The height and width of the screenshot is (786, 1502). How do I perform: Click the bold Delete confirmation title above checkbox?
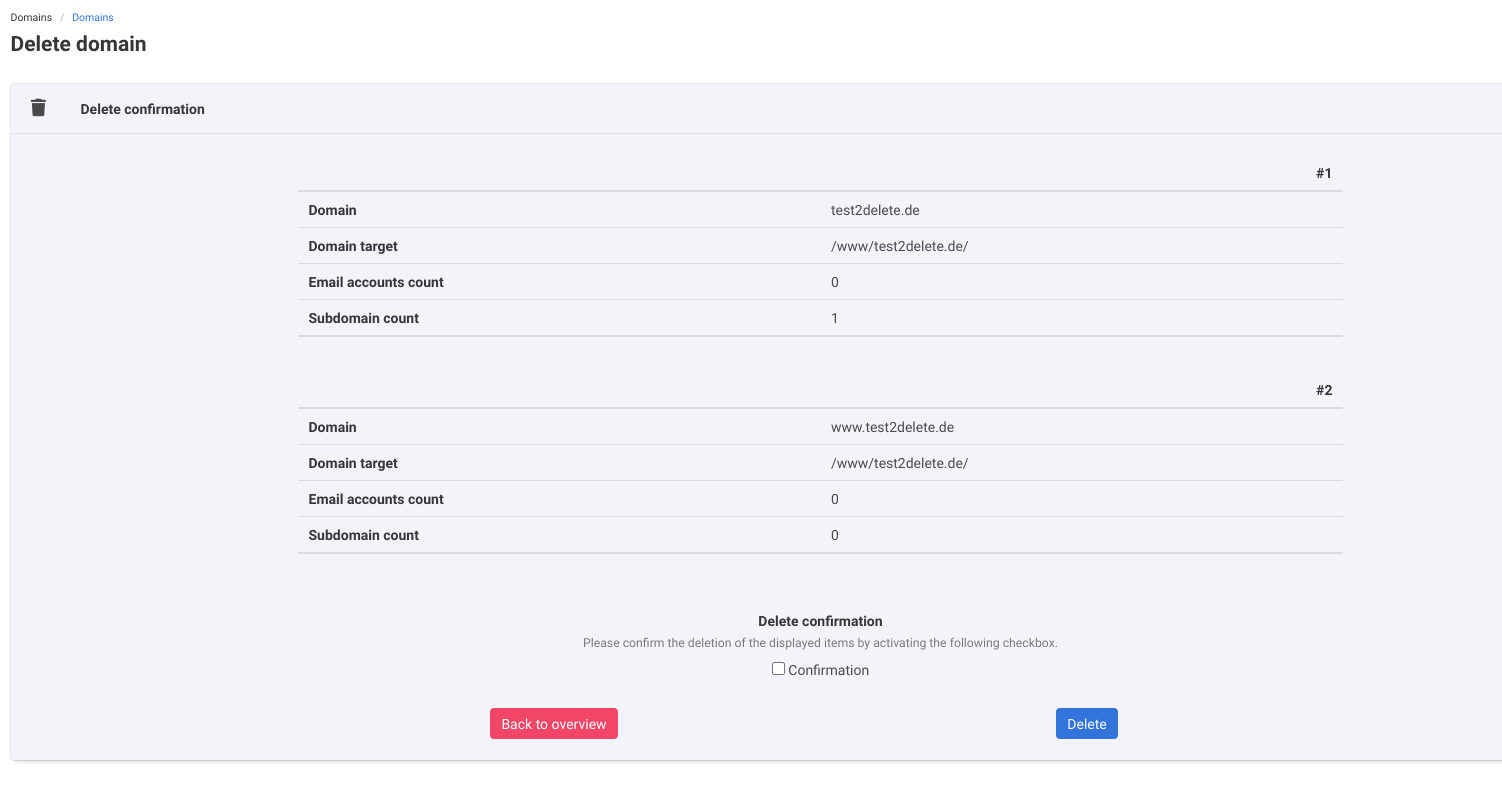(820, 621)
